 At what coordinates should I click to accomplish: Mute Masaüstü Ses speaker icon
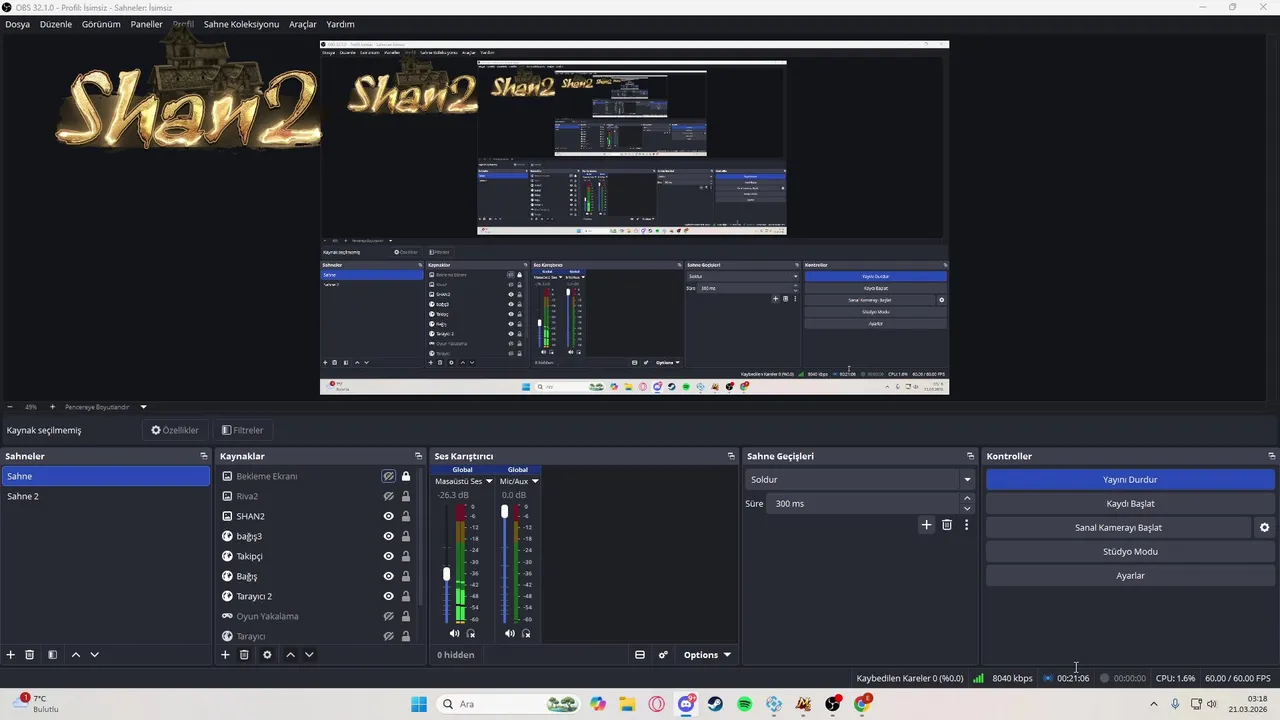(455, 633)
